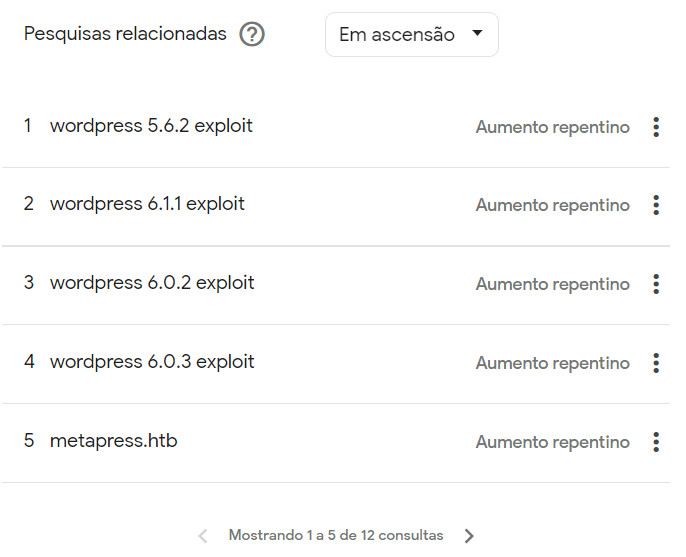Select the wordpress 6.0.2 exploit query

click(x=152, y=283)
